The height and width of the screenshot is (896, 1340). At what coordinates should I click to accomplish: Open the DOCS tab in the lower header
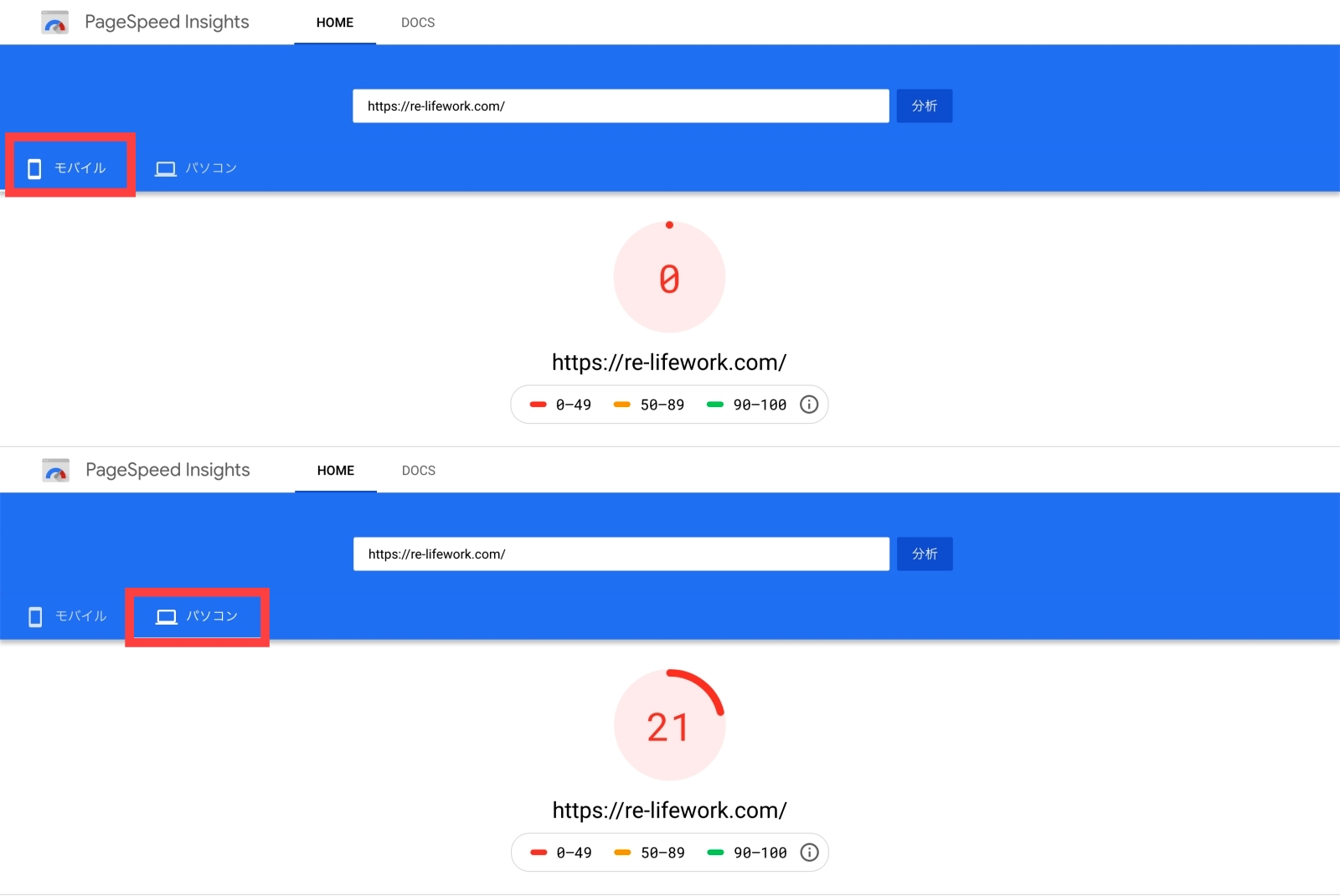419,471
